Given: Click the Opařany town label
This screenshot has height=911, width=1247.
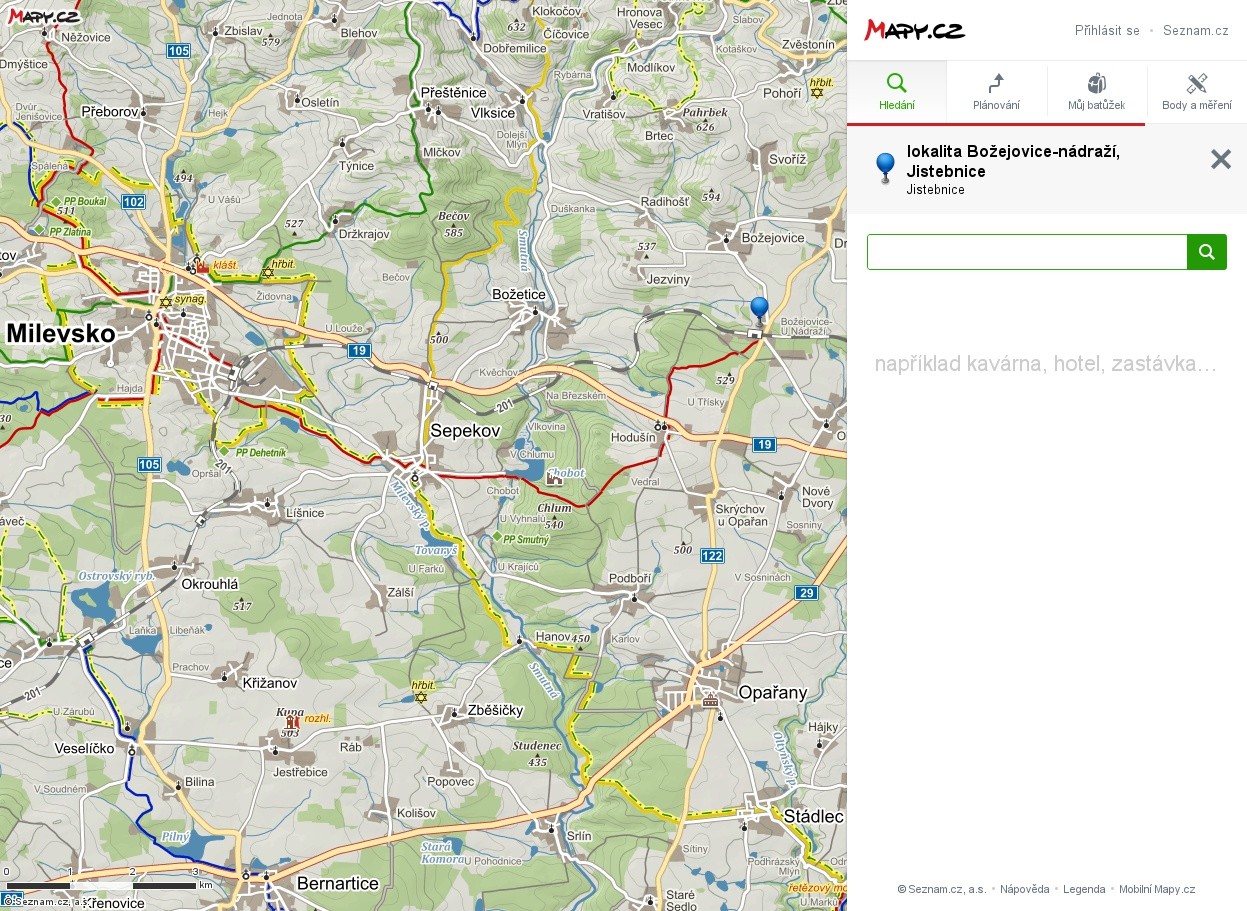Looking at the screenshot, I should (x=772, y=692).
